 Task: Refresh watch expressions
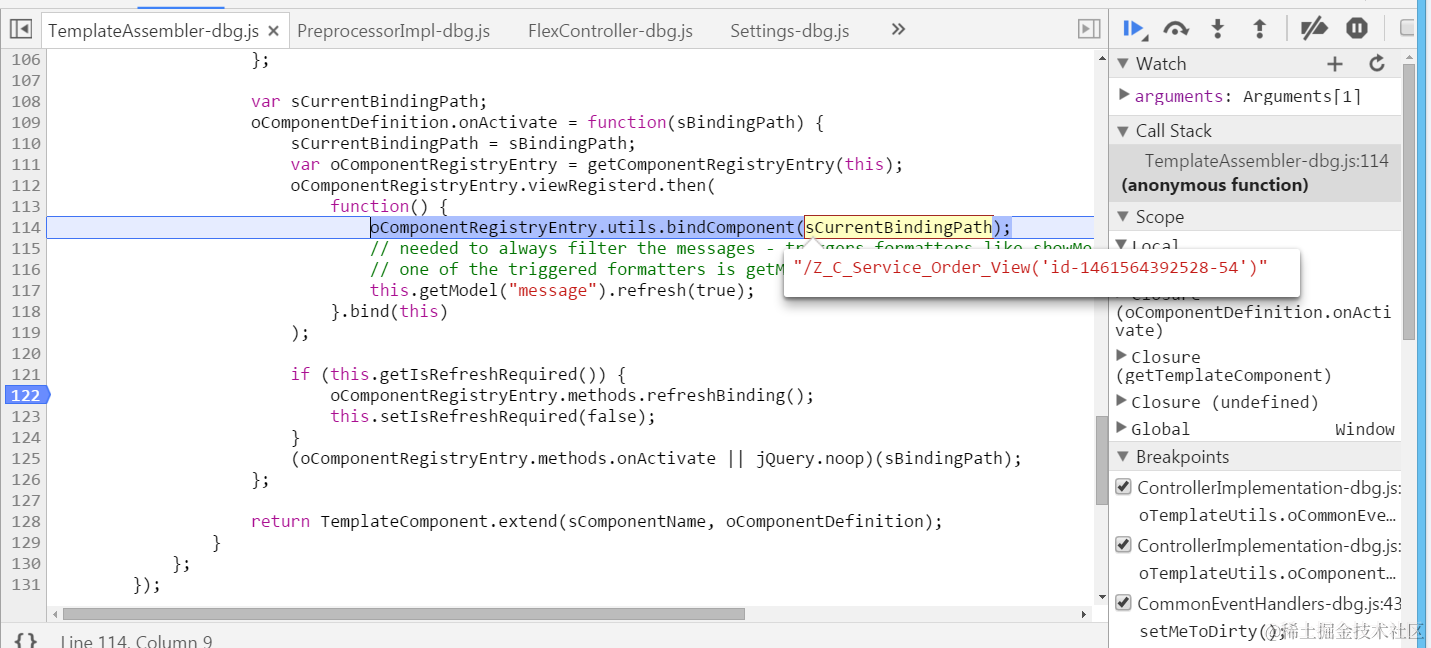(x=1377, y=64)
